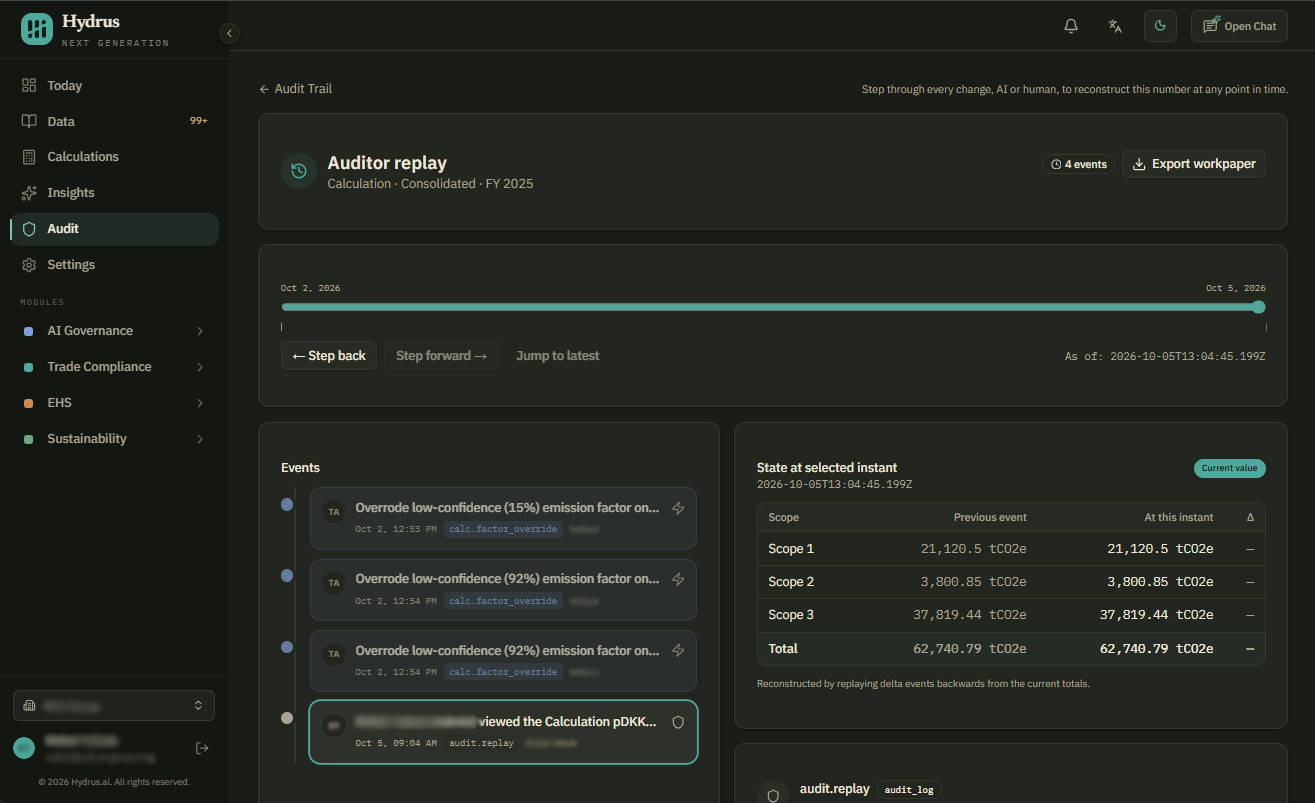
Task: Click lightning icon on the 15% override event
Action: pos(678,508)
